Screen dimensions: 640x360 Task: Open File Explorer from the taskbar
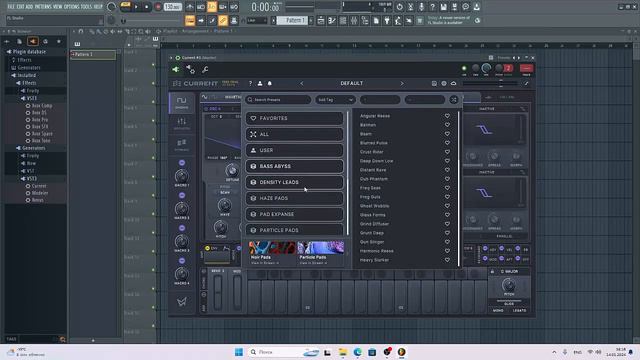[x=343, y=352]
